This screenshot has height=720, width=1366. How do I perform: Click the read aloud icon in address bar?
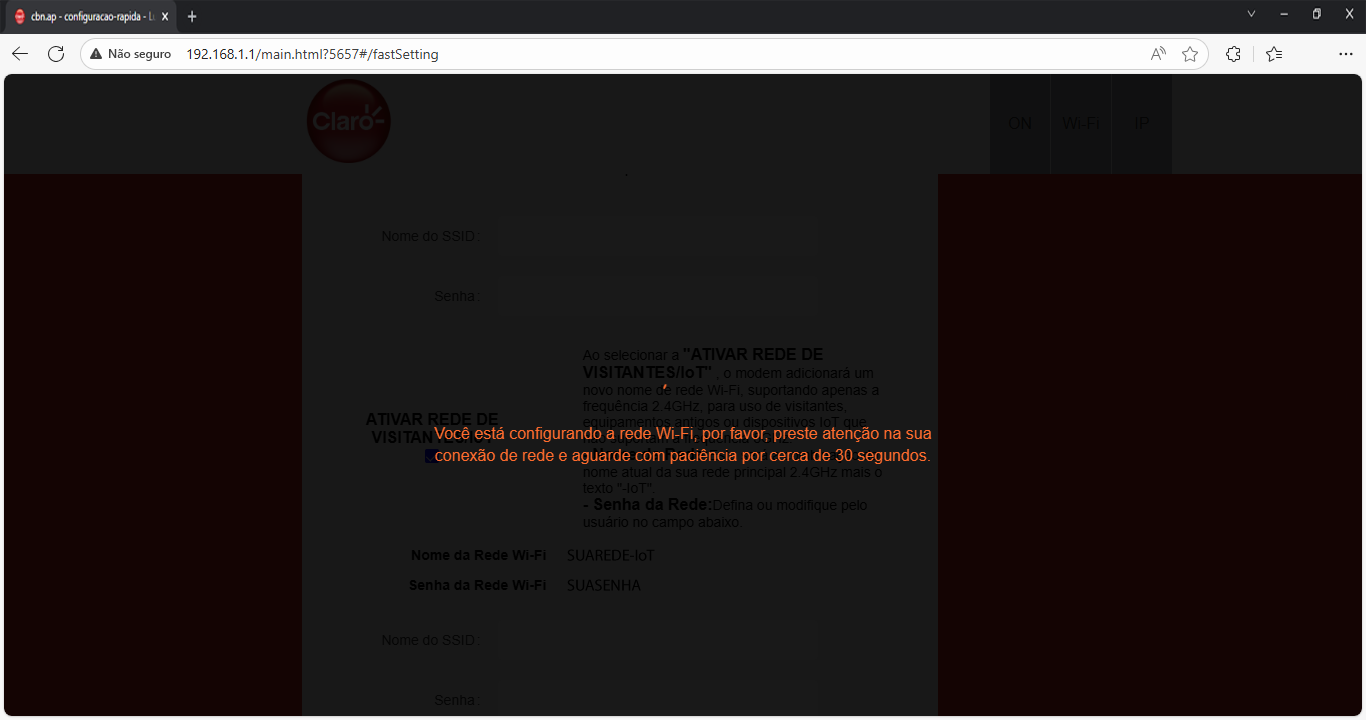(x=1158, y=54)
